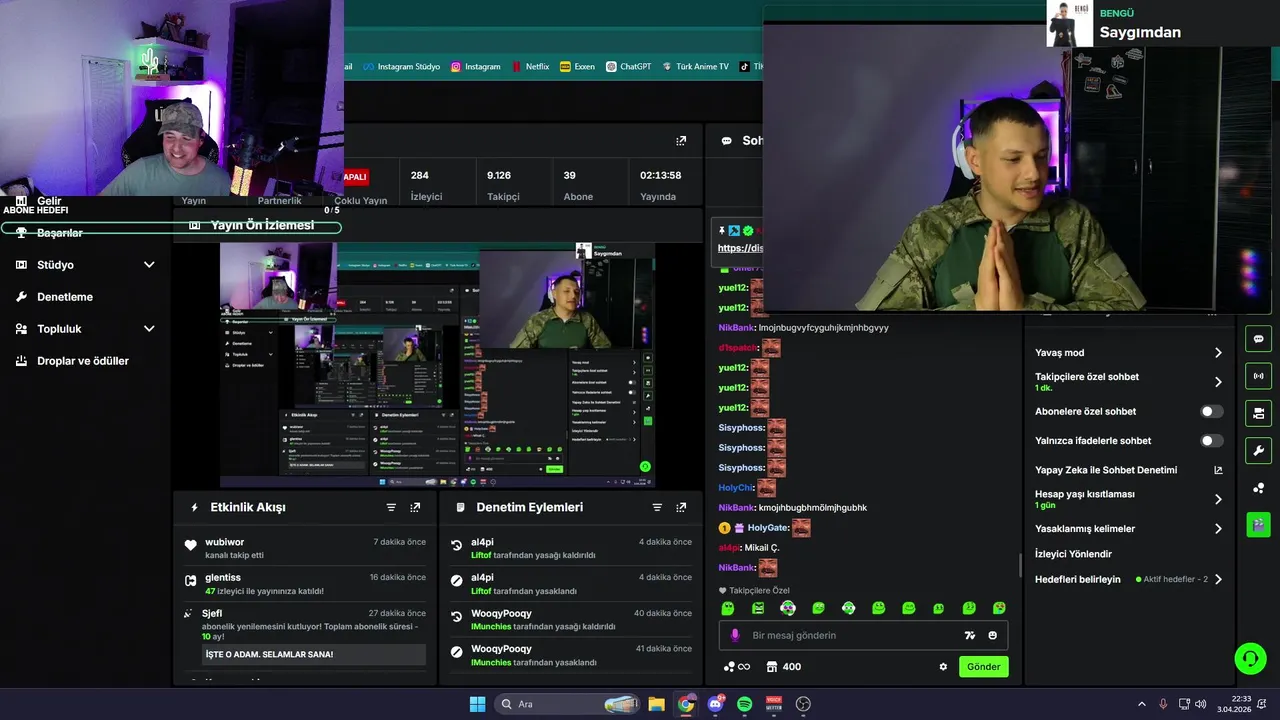Open the wrench tools icon in right sidebar
1280x720 pixels.
coord(1258,450)
